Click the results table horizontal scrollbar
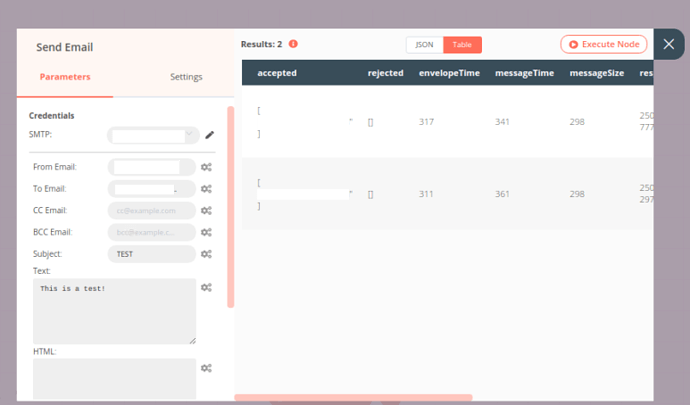The height and width of the screenshot is (405, 690). (353, 397)
